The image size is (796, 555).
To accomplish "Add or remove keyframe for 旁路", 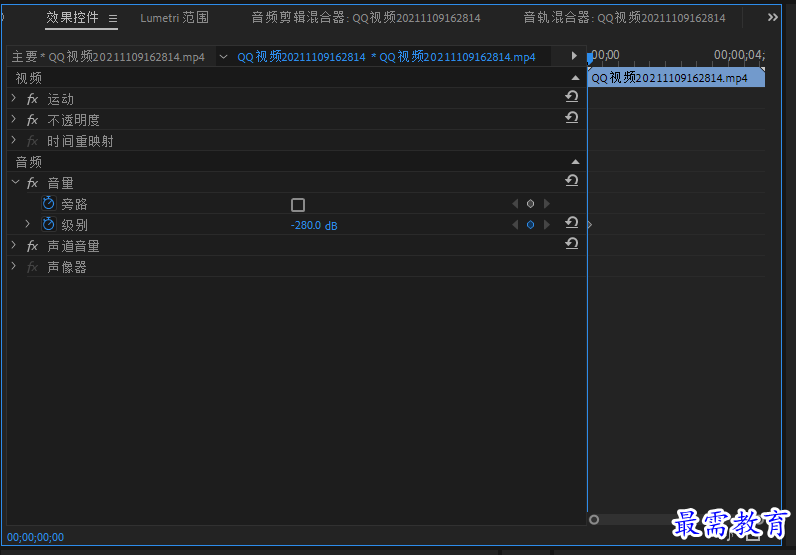I will coord(530,204).
